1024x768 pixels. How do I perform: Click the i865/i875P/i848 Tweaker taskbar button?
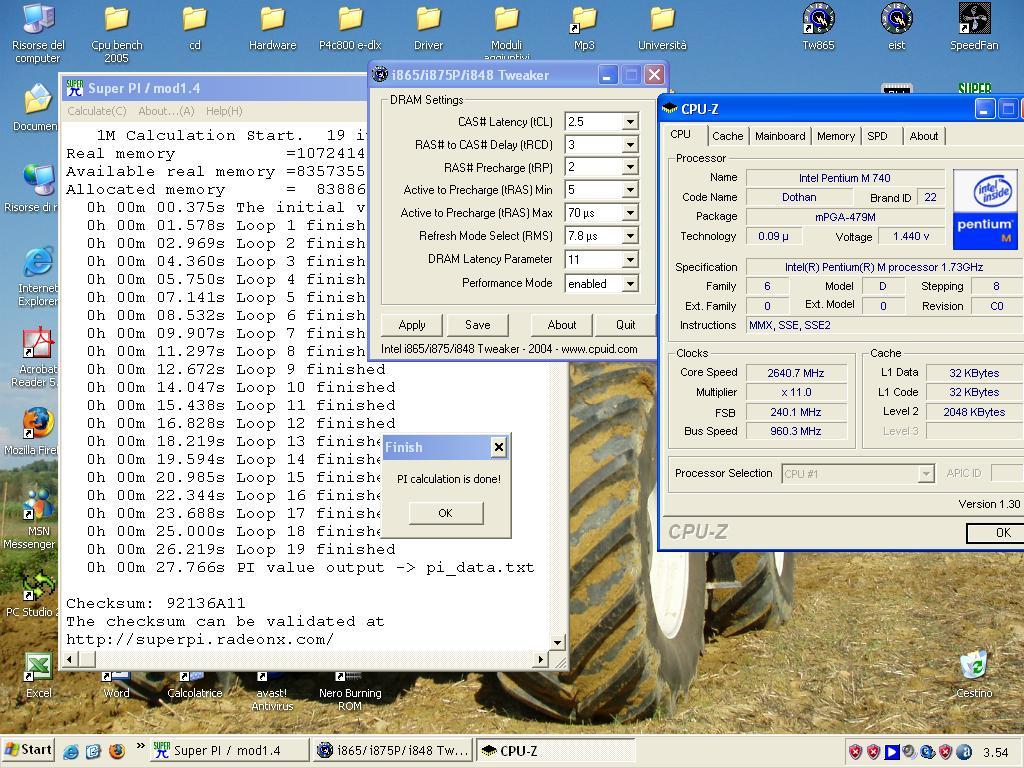click(393, 751)
